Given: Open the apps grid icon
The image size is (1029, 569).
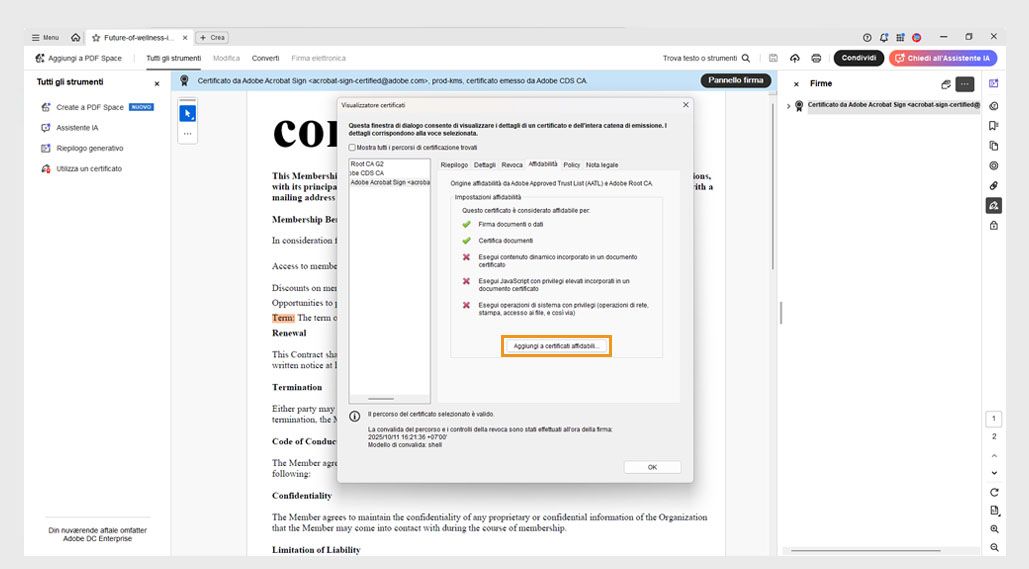Looking at the screenshot, I should coord(900,37).
